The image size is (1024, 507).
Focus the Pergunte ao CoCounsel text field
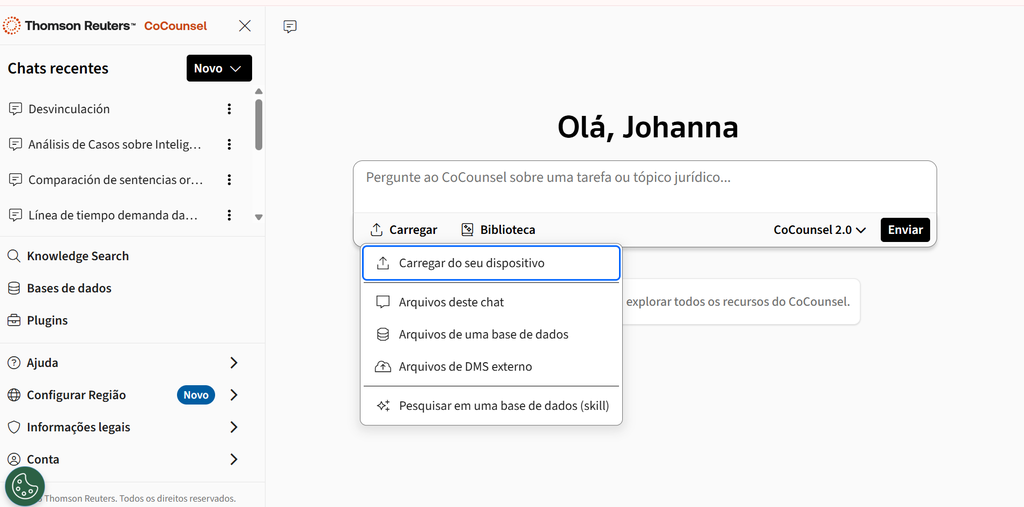[644, 178]
